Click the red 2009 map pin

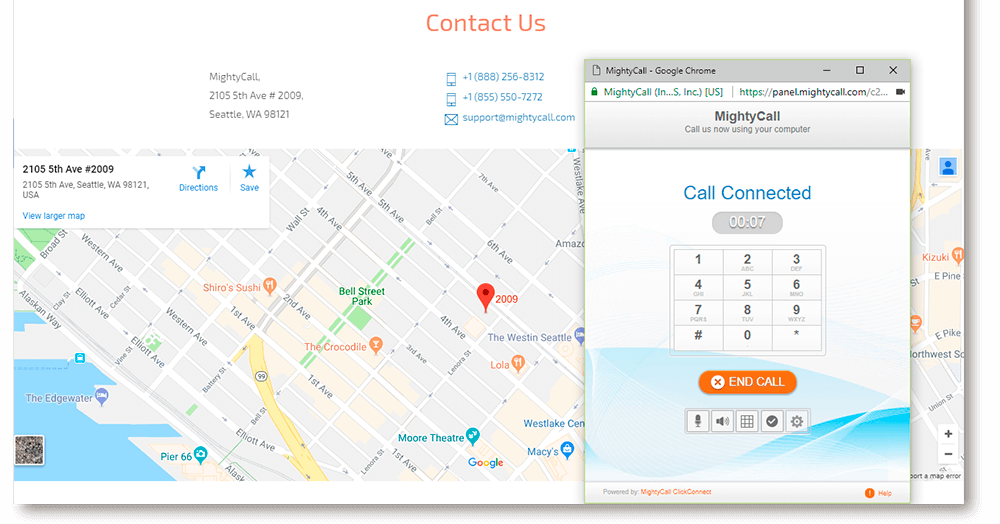pos(485,298)
